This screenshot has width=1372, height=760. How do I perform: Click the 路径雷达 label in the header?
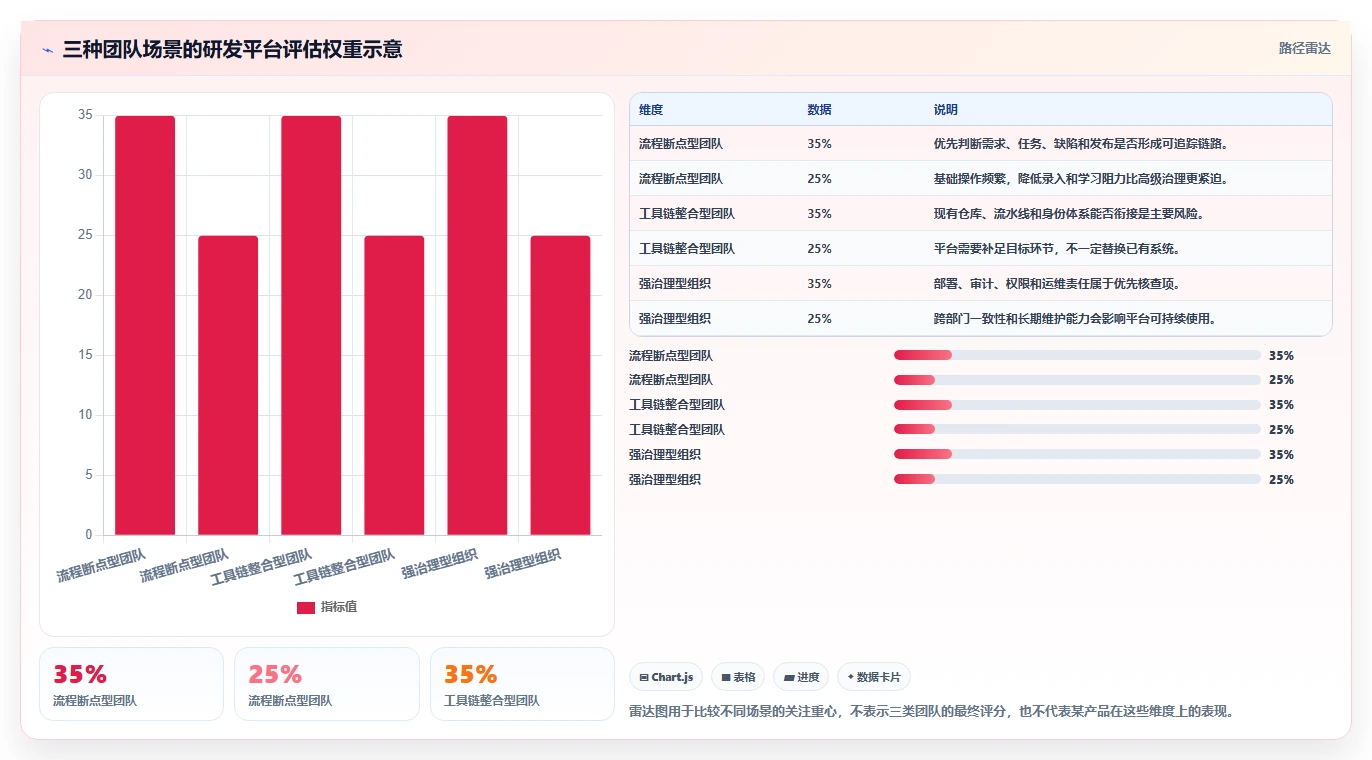click(1305, 48)
